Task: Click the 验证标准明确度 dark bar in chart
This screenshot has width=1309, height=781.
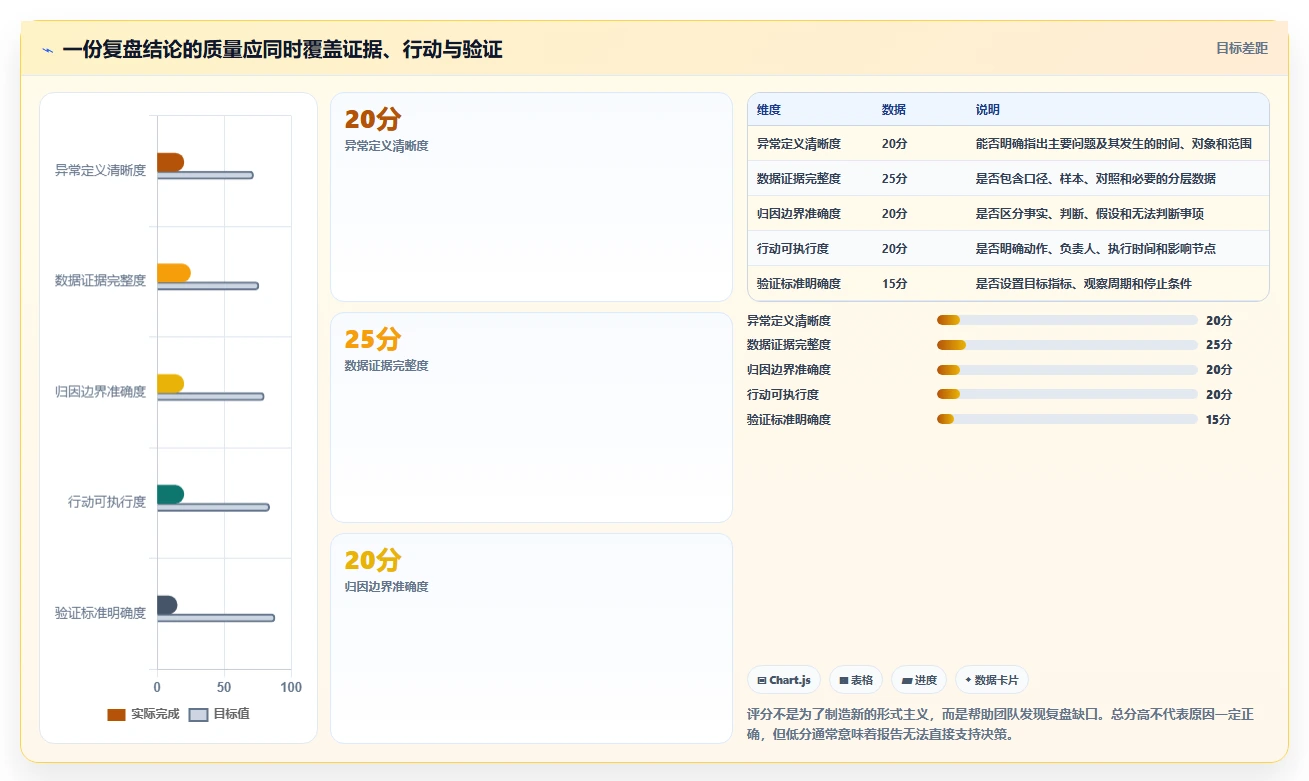Action: pos(167,605)
